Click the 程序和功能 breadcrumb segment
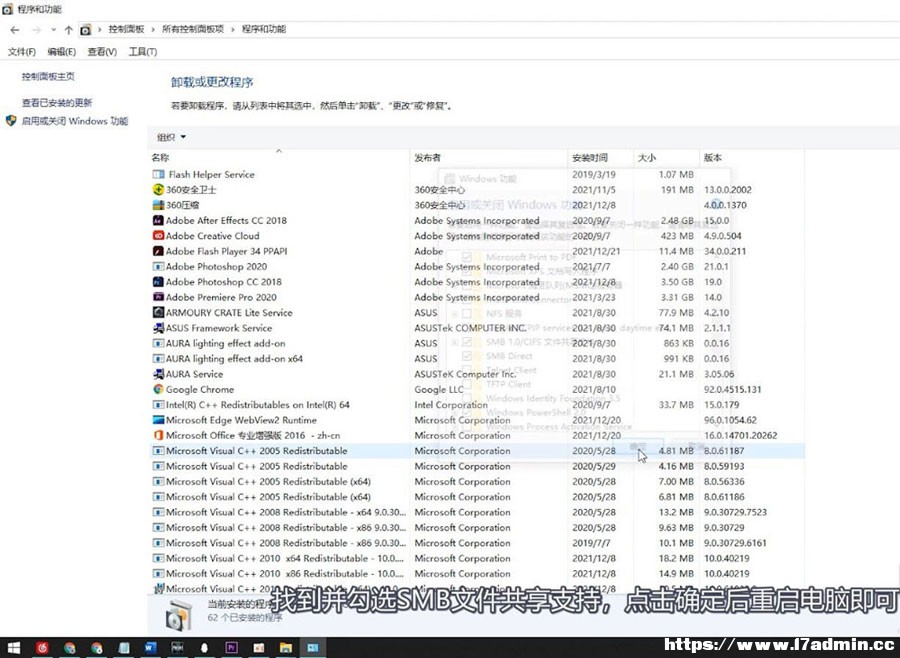The image size is (900, 658). (x=263, y=29)
